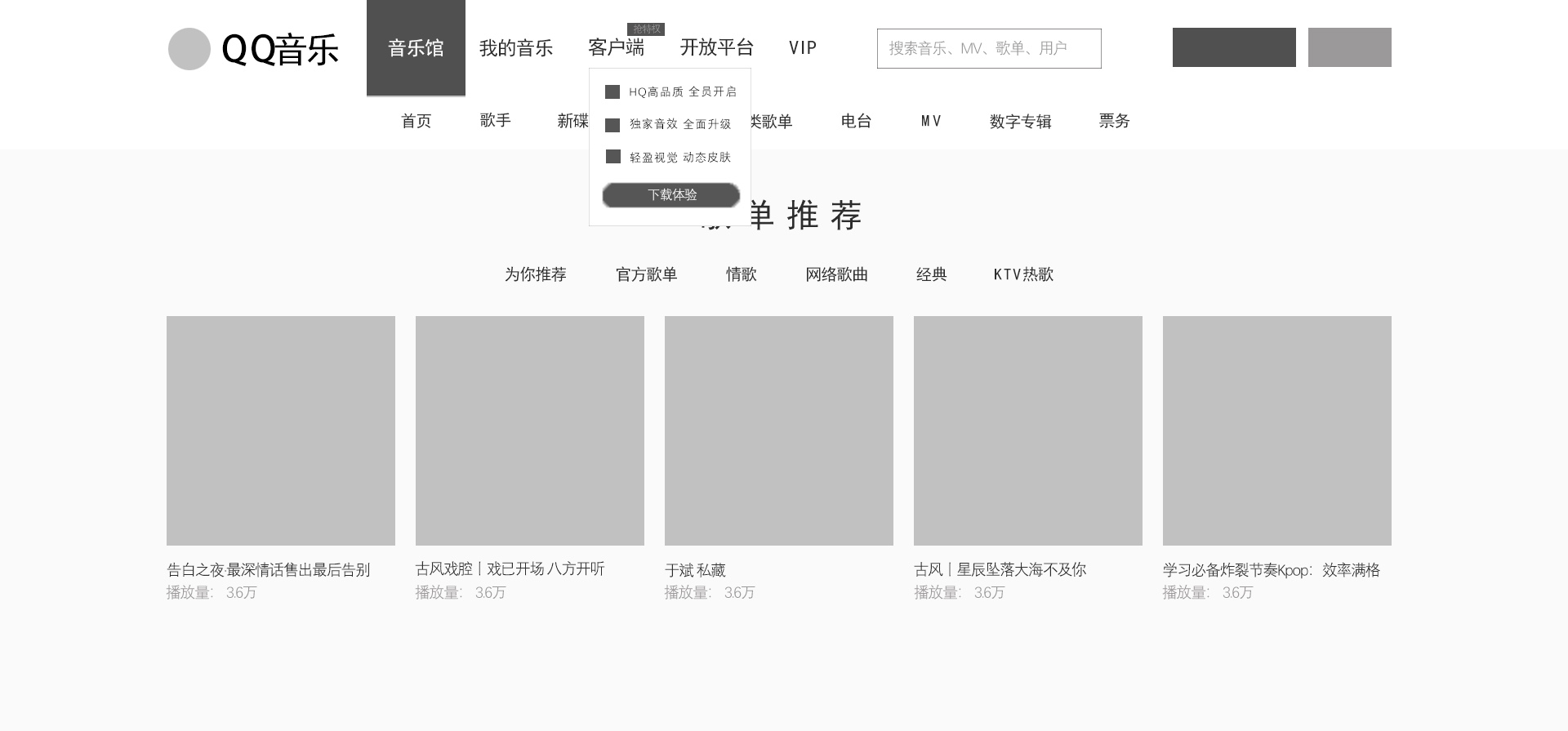
Task: Click title 古风丨星辰坠落大海不及你
Action: (1000, 569)
